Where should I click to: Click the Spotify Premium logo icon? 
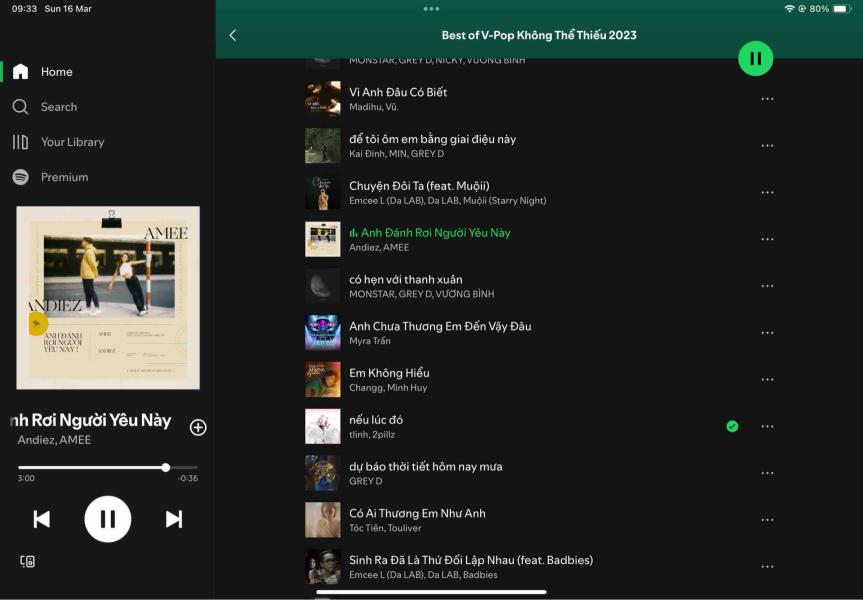pos(20,177)
